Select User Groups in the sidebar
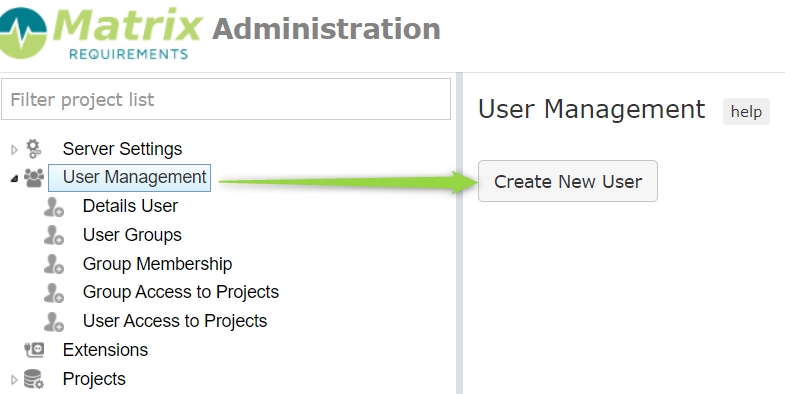The width and height of the screenshot is (785, 394). (x=132, y=235)
